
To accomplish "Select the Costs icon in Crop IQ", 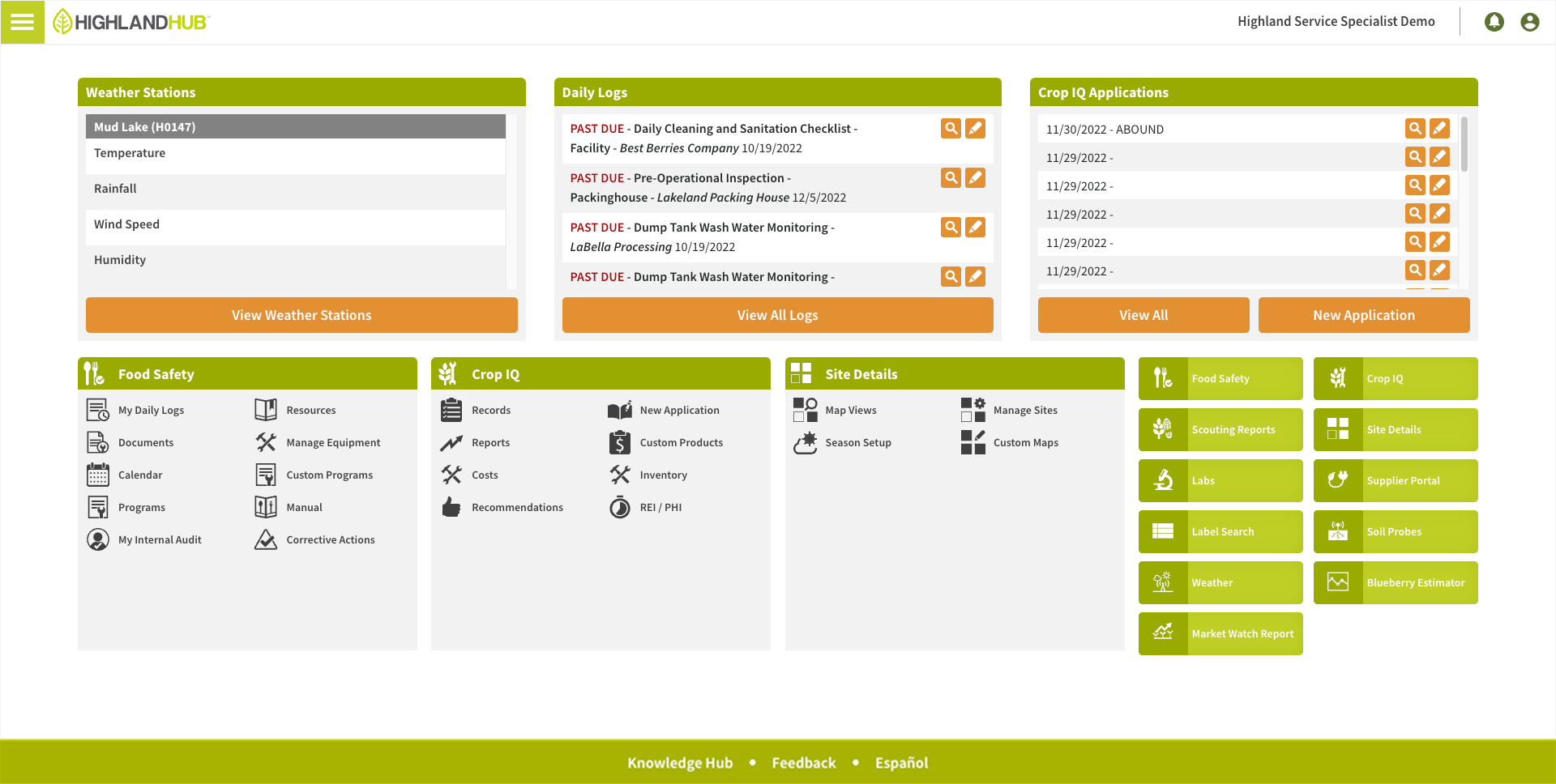I will [451, 475].
